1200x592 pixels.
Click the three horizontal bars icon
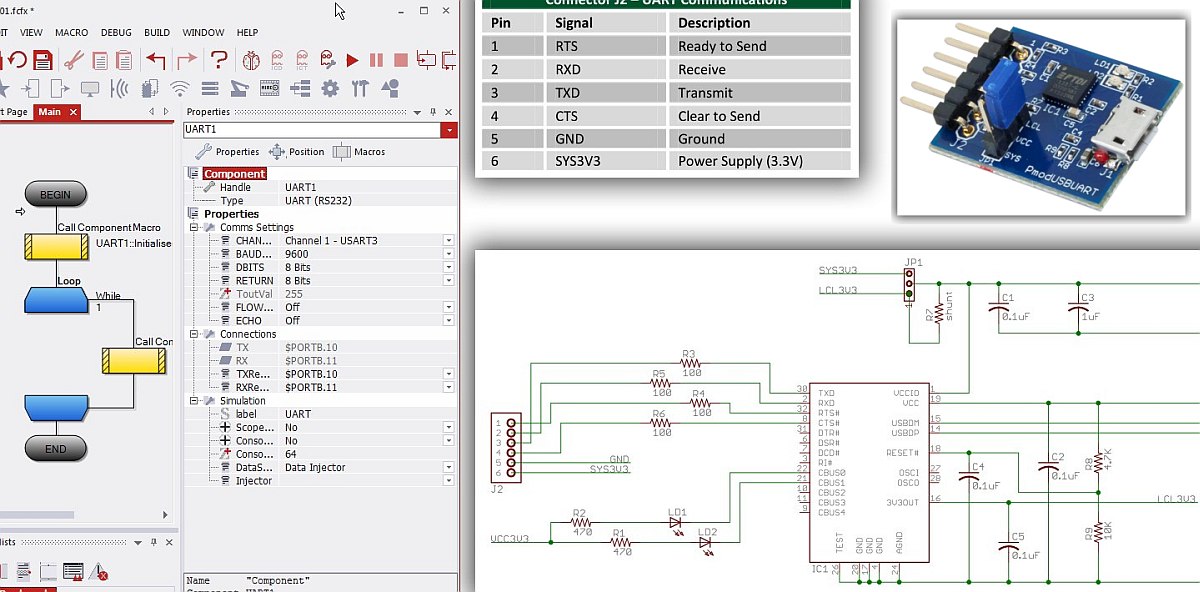pyautogui.click(x=210, y=89)
